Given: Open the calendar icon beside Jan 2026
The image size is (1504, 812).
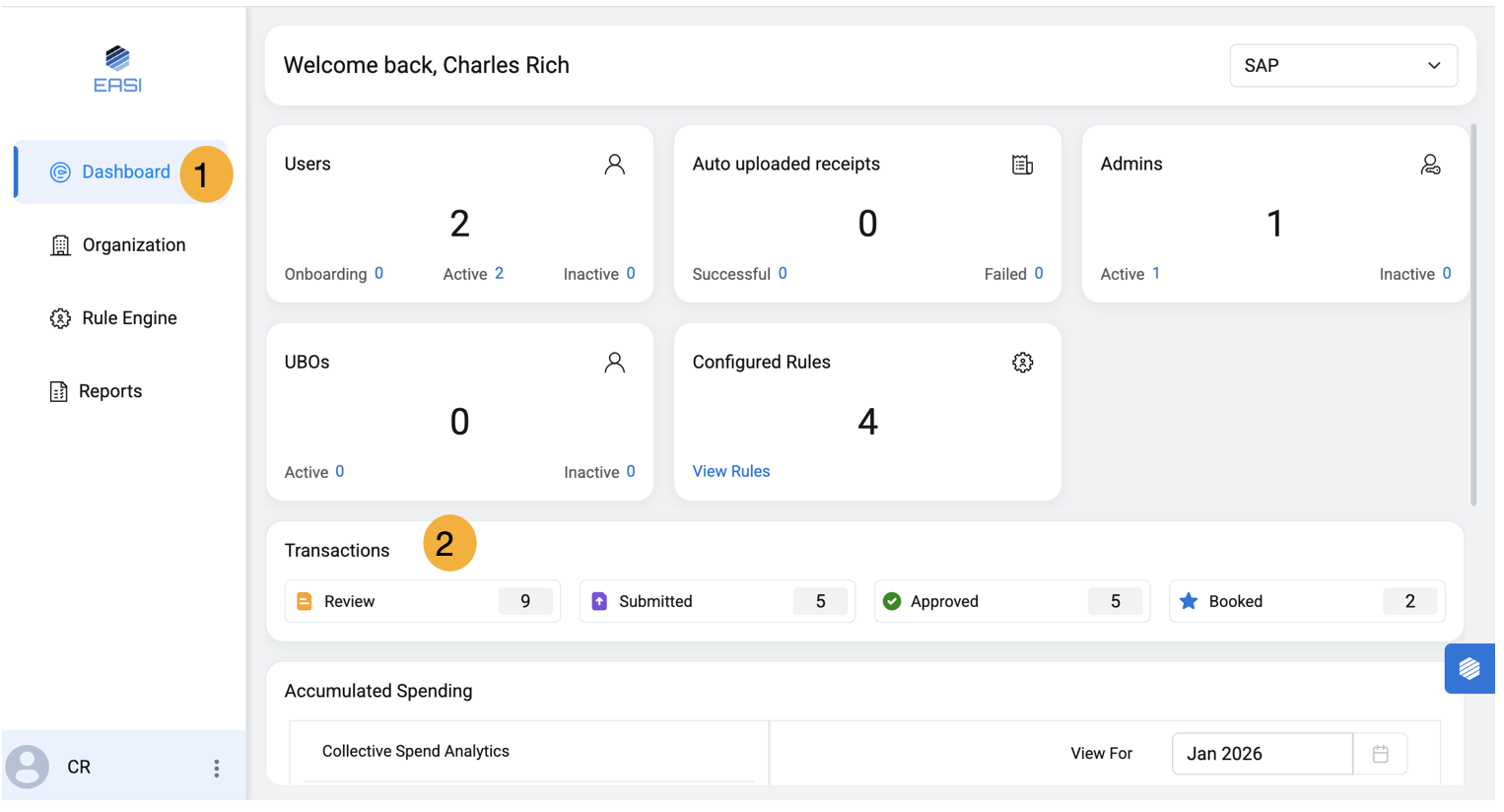Looking at the screenshot, I should point(1380,754).
